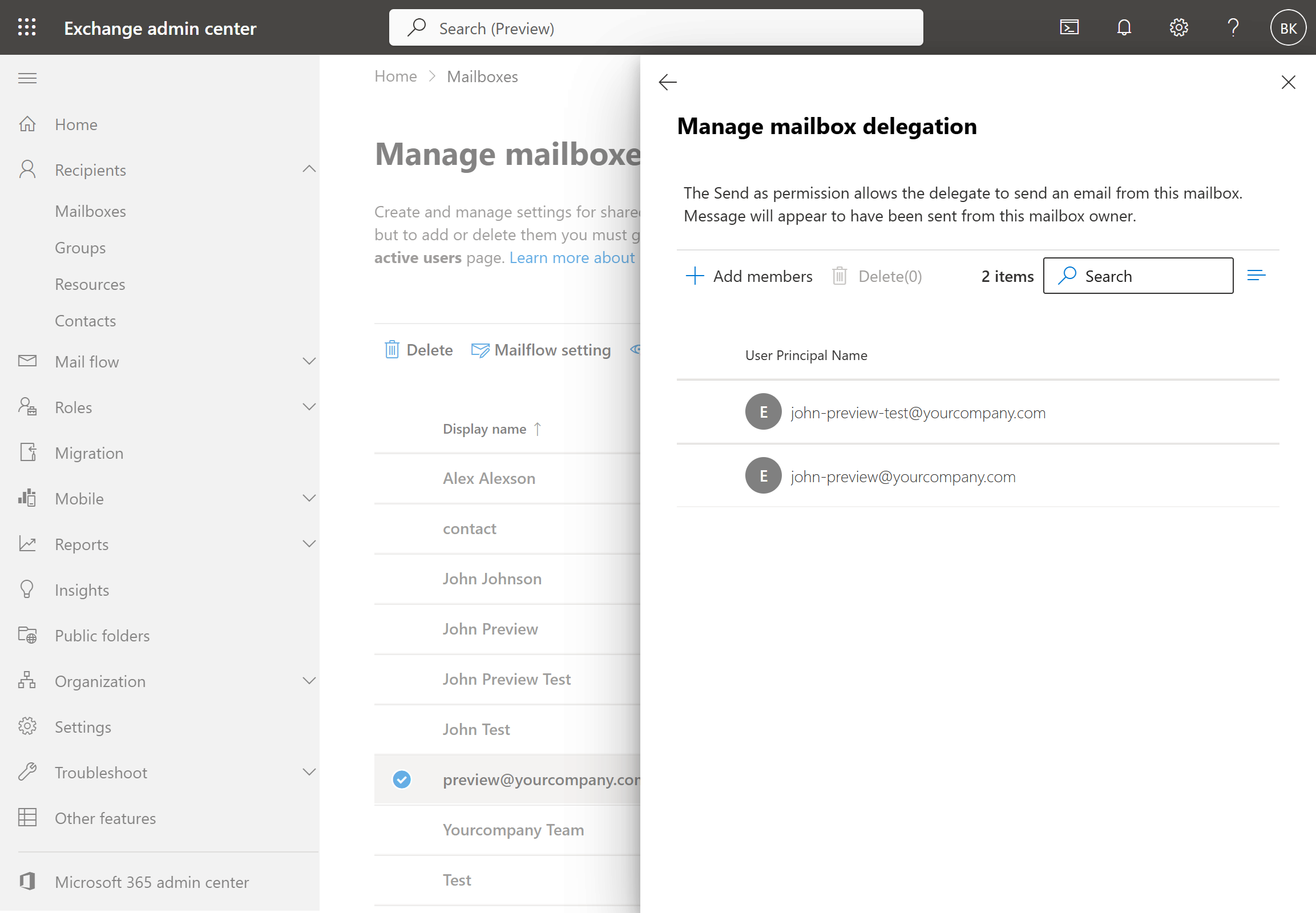Click the Roles icon in sidebar
This screenshot has height=913, width=1316.
[x=27, y=407]
